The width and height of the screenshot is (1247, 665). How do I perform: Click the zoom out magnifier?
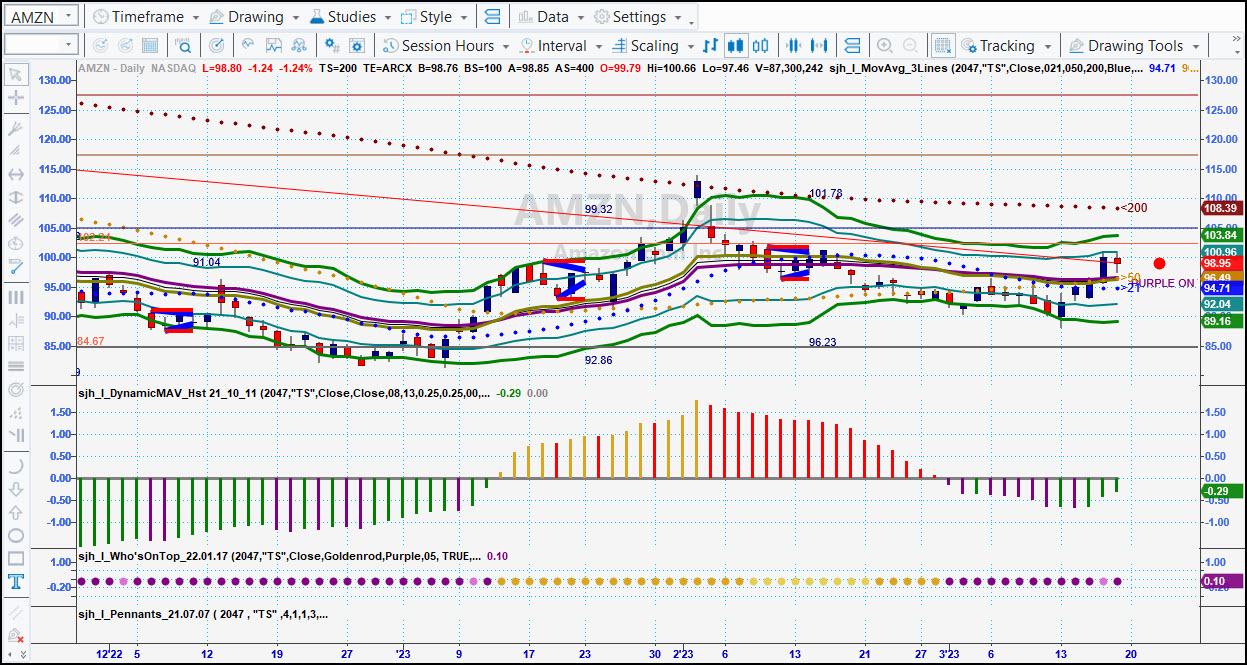tap(910, 46)
